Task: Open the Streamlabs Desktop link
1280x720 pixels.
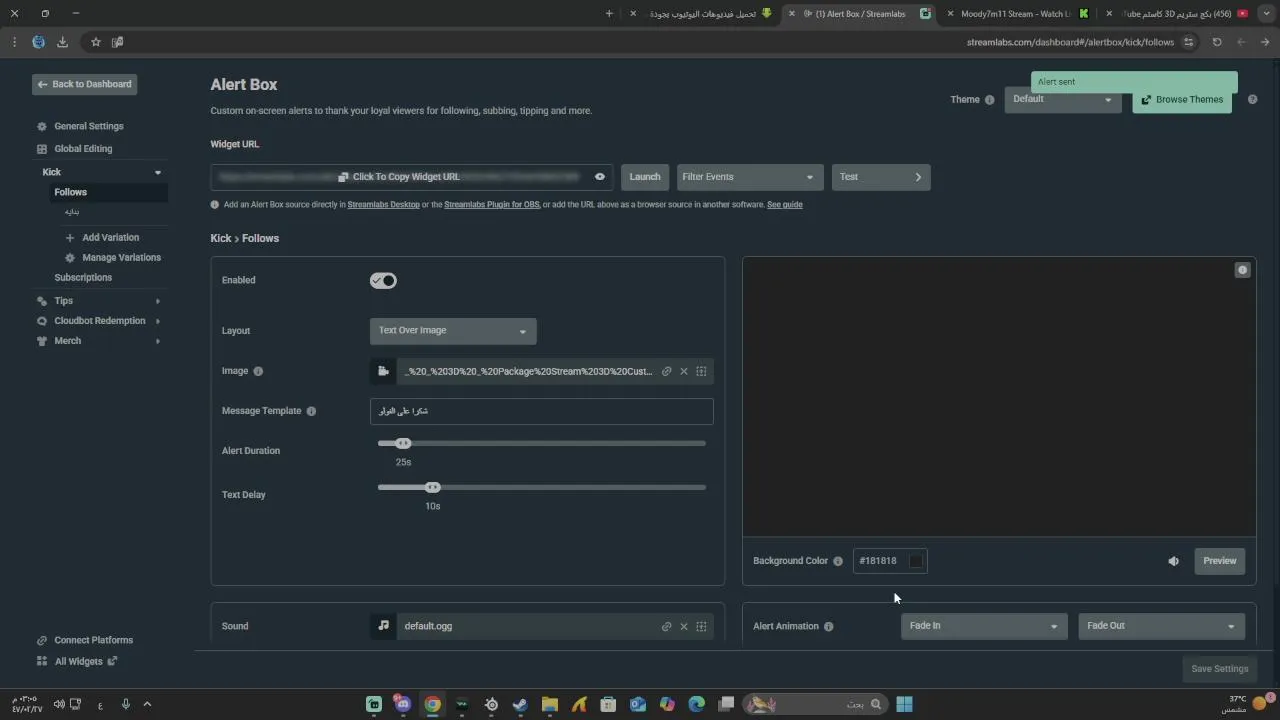Action: coord(384,205)
